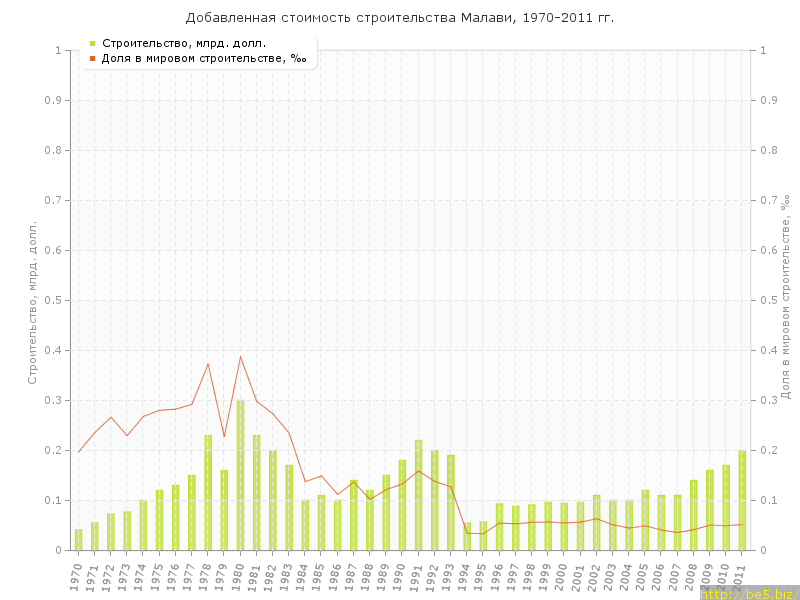The height and width of the screenshot is (600, 800).
Task: Open the be5.biz watermark link
Action: [x=748, y=593]
